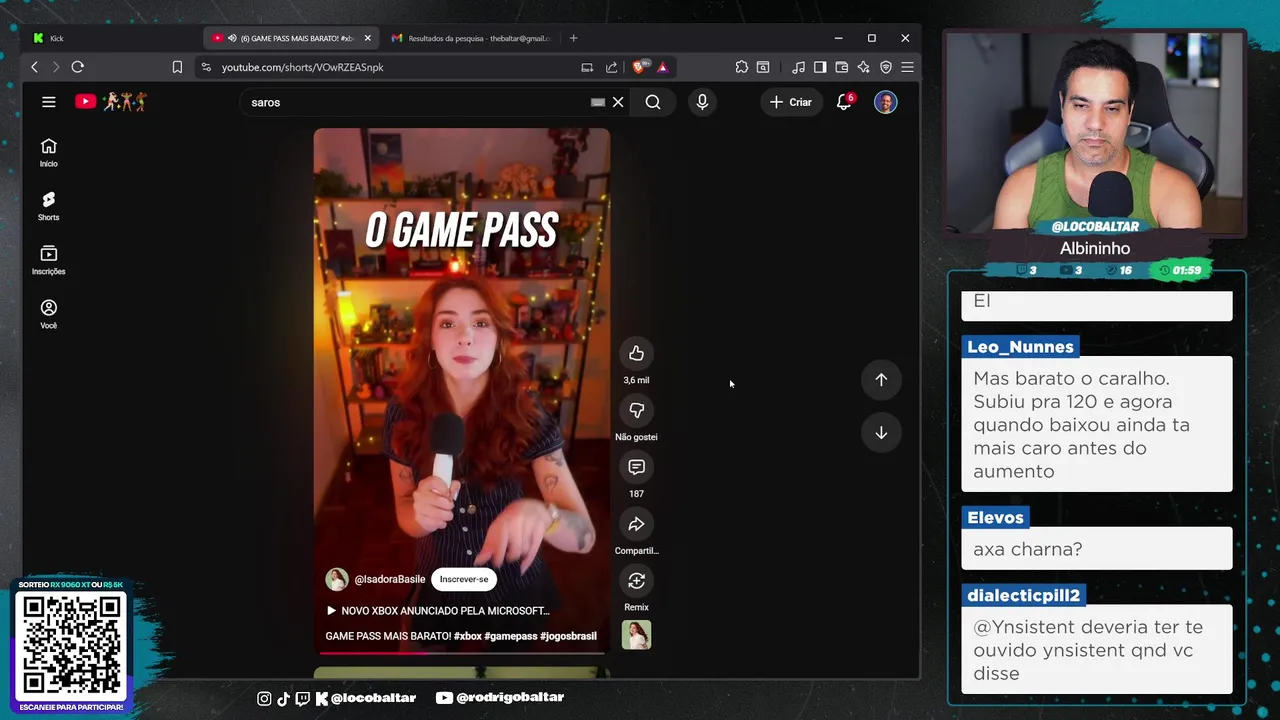The image size is (1280, 720).
Task: Subscribe with the Inscrever-se button
Action: click(464, 579)
